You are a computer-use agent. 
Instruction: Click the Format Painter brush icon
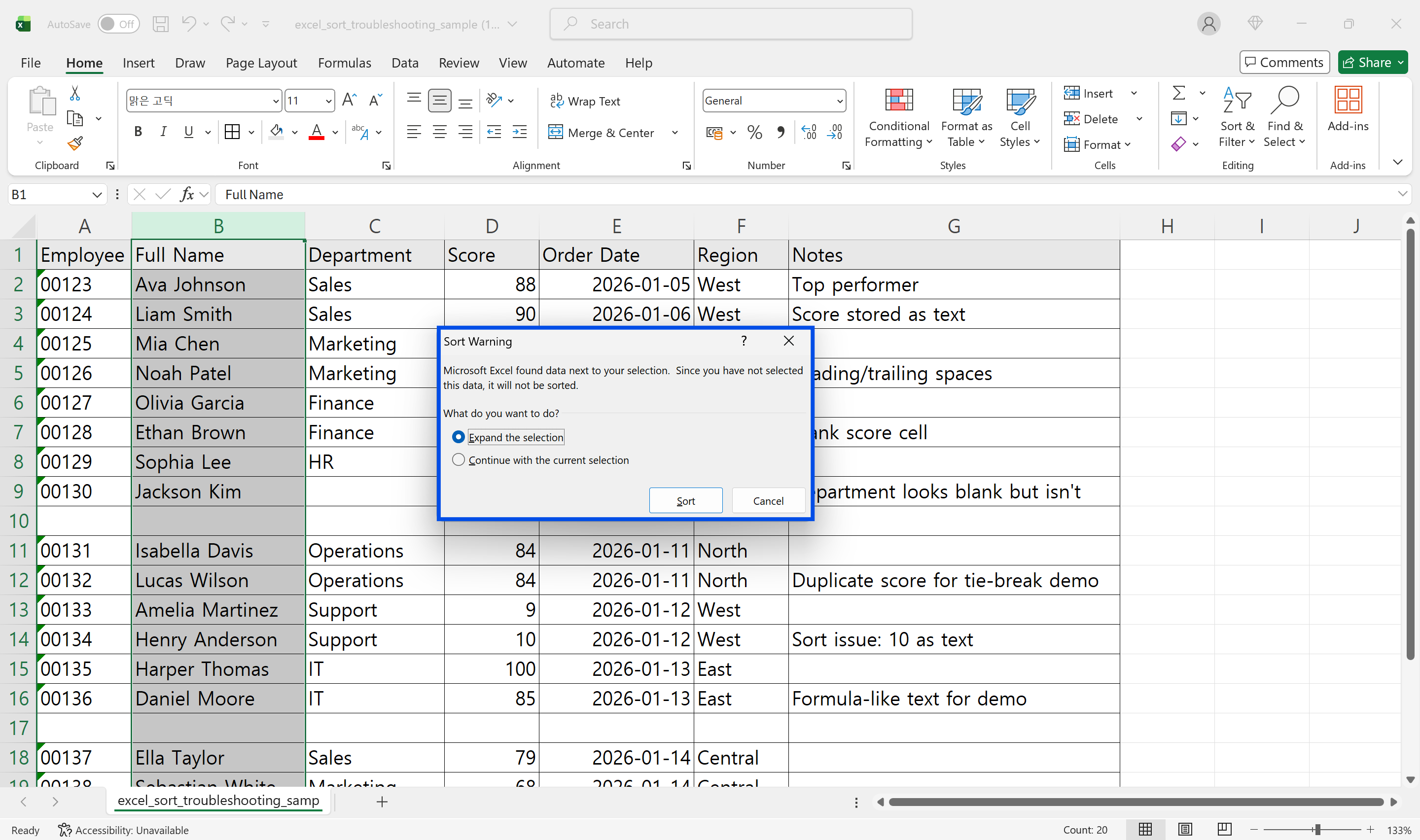click(x=75, y=144)
